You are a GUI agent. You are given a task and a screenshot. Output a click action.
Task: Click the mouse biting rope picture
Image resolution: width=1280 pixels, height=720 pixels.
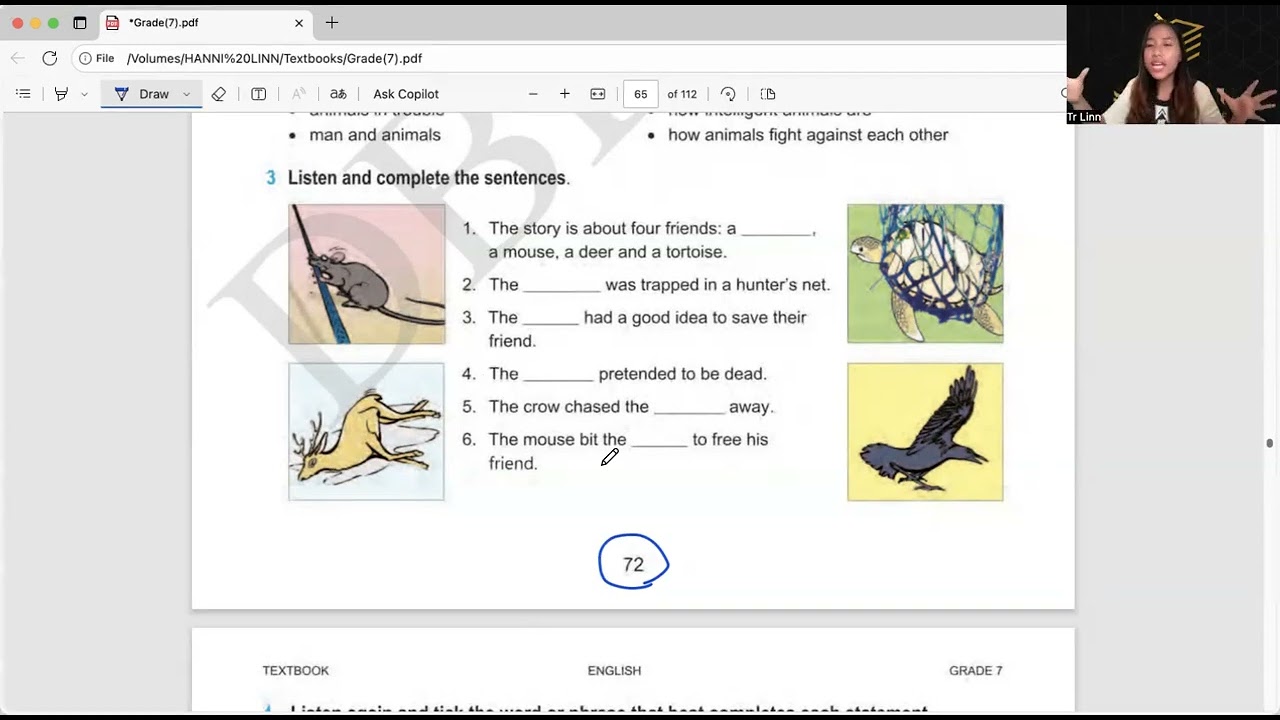pyautogui.click(x=367, y=274)
